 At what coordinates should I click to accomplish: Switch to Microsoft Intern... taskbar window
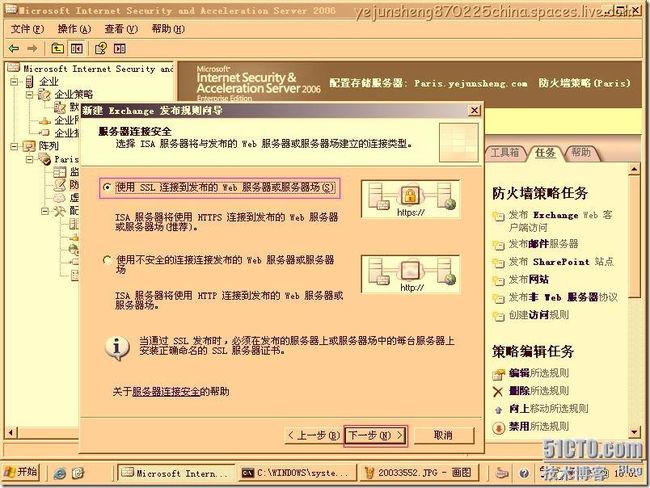click(176, 473)
